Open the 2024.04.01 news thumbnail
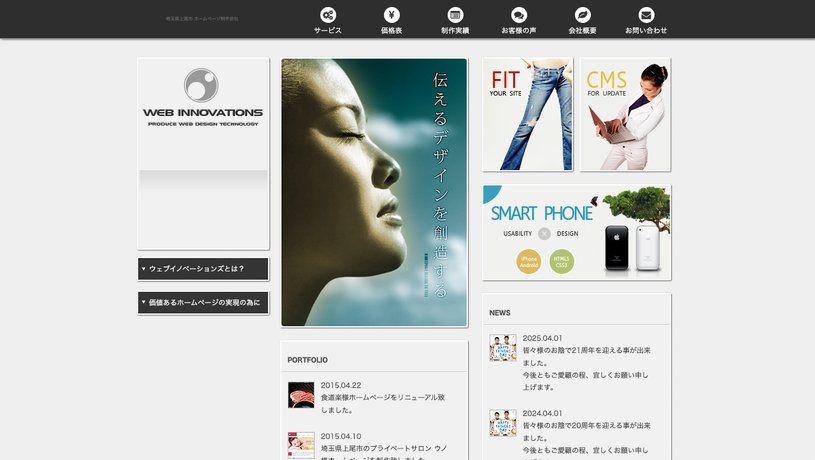 (503, 423)
